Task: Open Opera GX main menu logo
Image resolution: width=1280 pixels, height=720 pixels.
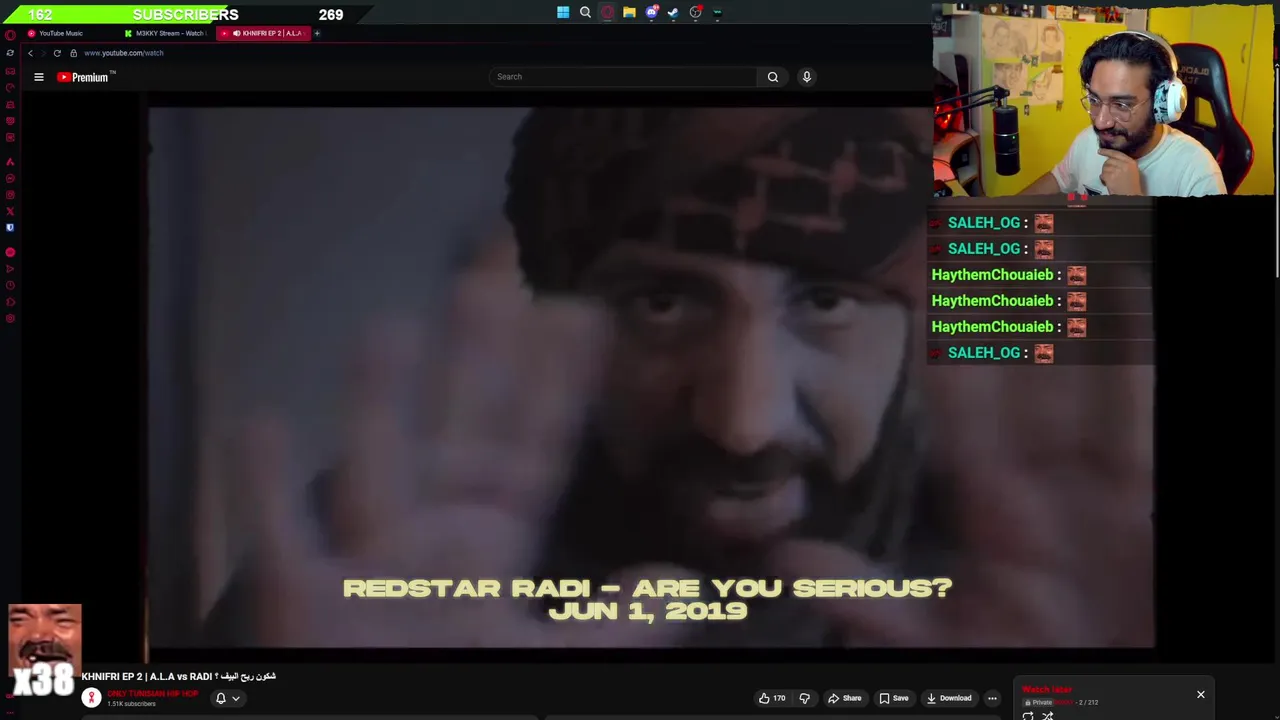Action: click(x=10, y=34)
